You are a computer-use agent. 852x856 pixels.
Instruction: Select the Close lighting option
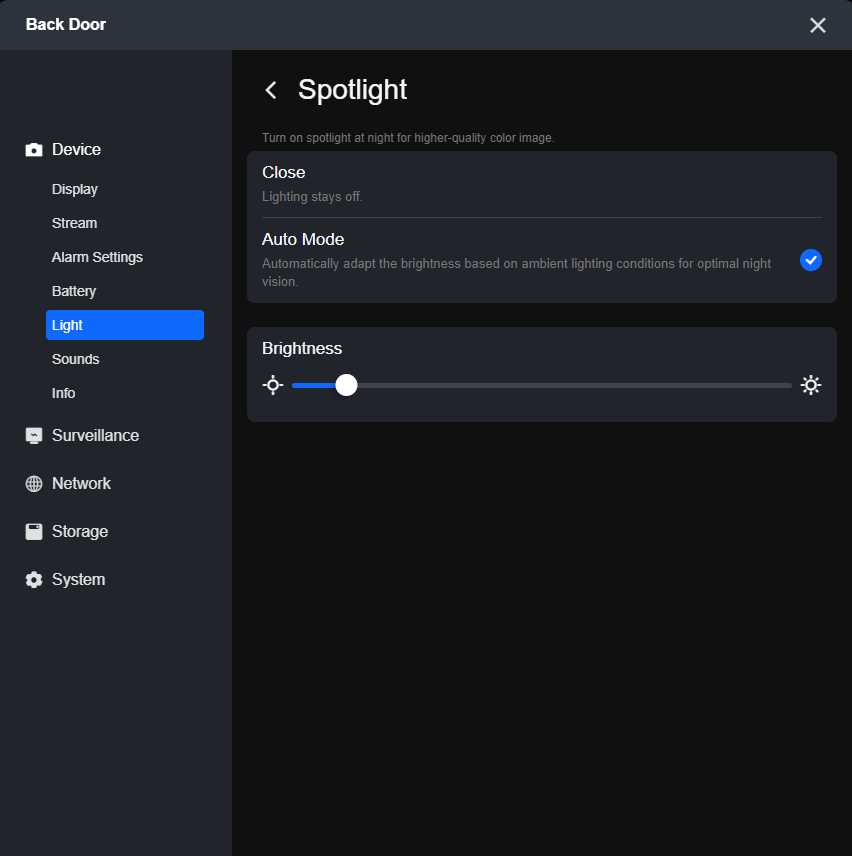point(541,185)
